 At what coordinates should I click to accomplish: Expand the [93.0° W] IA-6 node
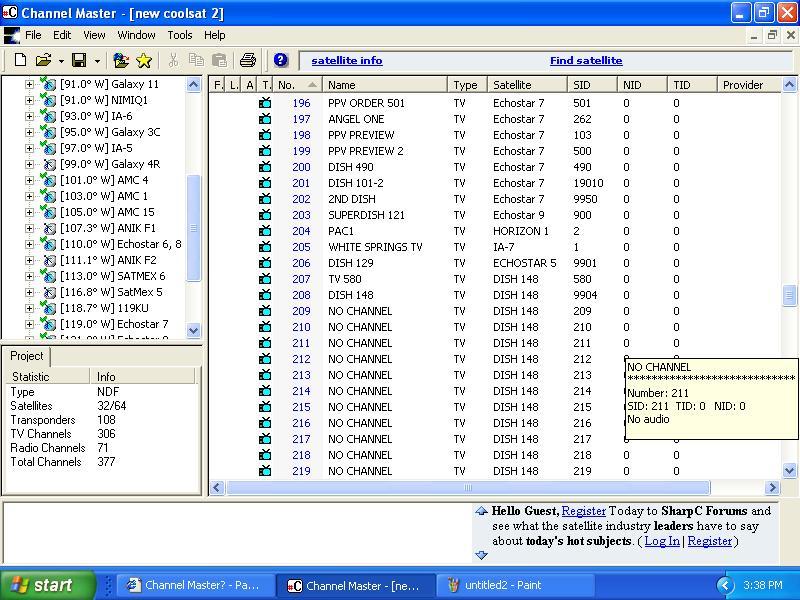pos(29,116)
